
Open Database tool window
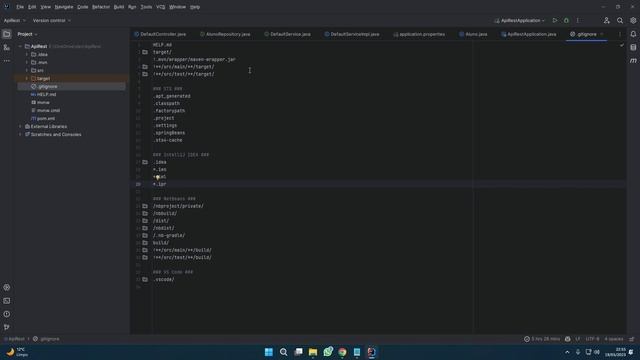point(633,47)
